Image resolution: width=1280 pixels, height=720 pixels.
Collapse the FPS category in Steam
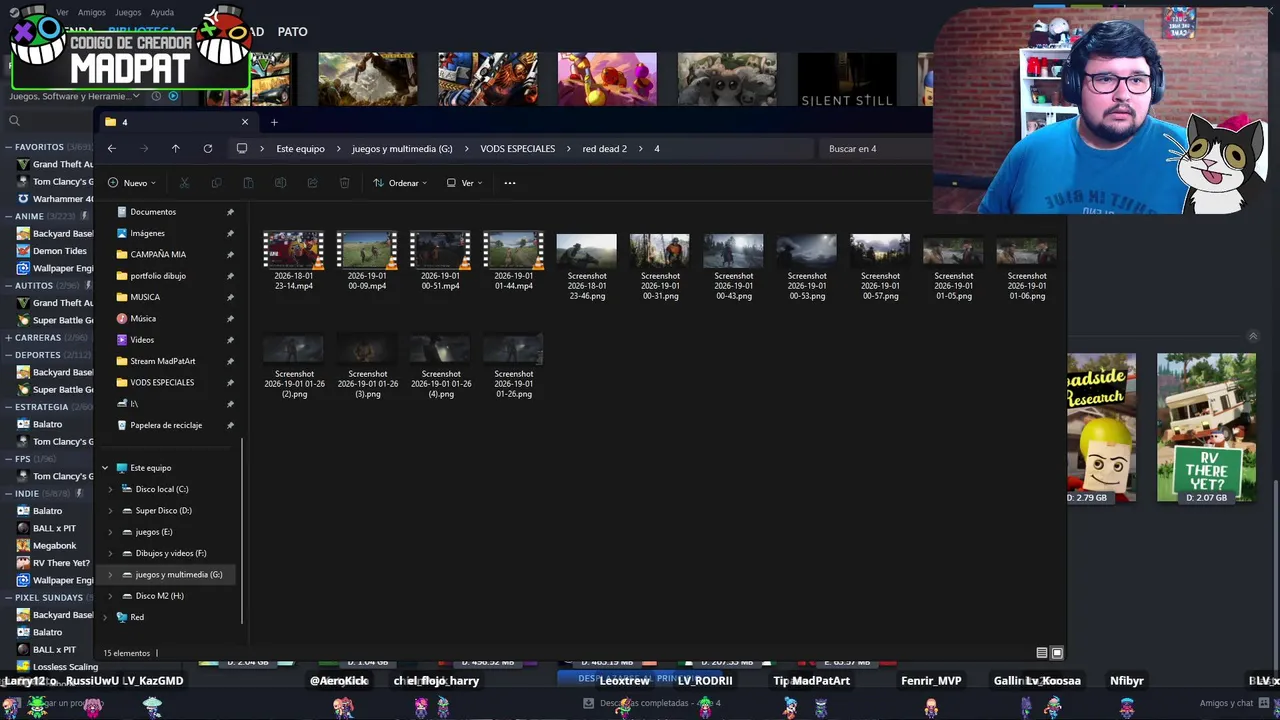pos(9,459)
